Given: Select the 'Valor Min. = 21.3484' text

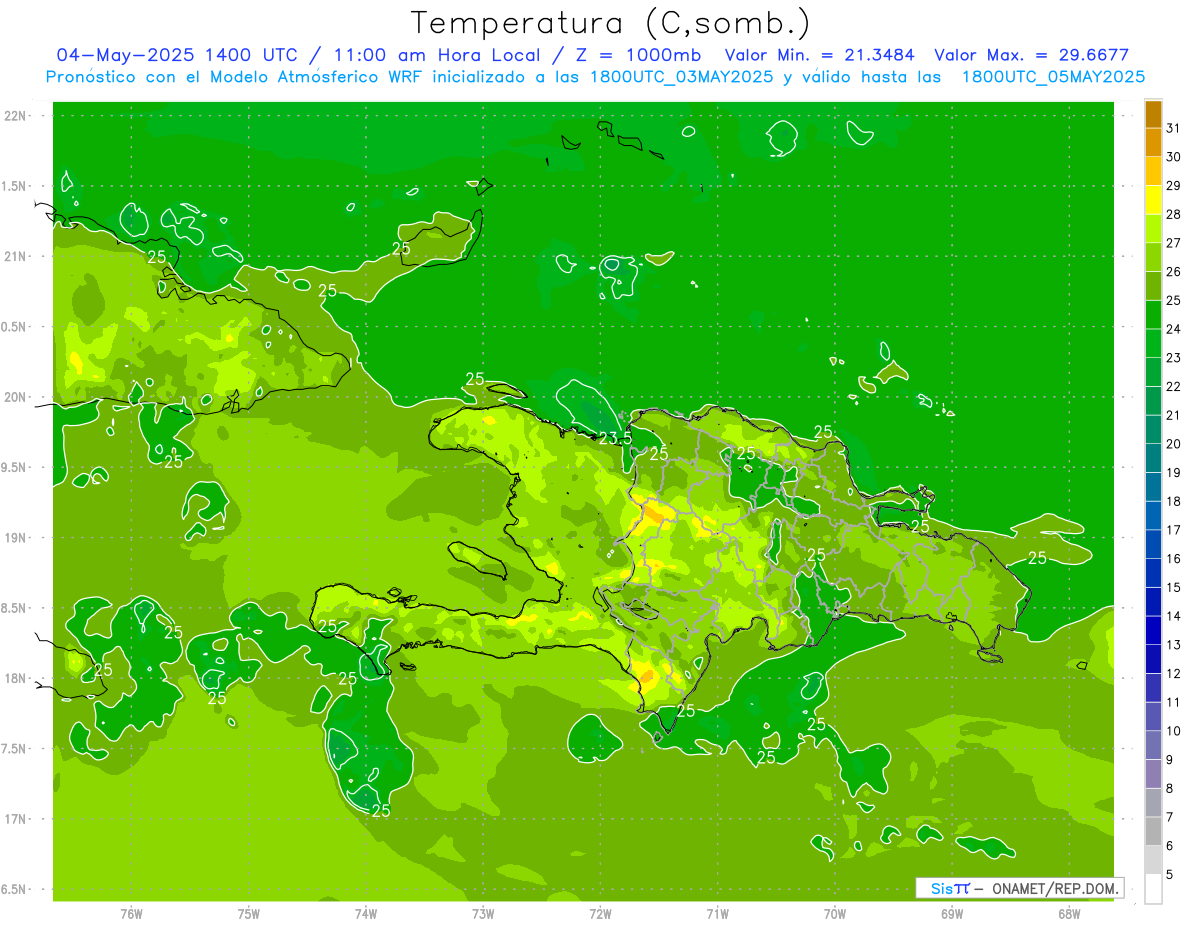Looking at the screenshot, I should tap(819, 55).
